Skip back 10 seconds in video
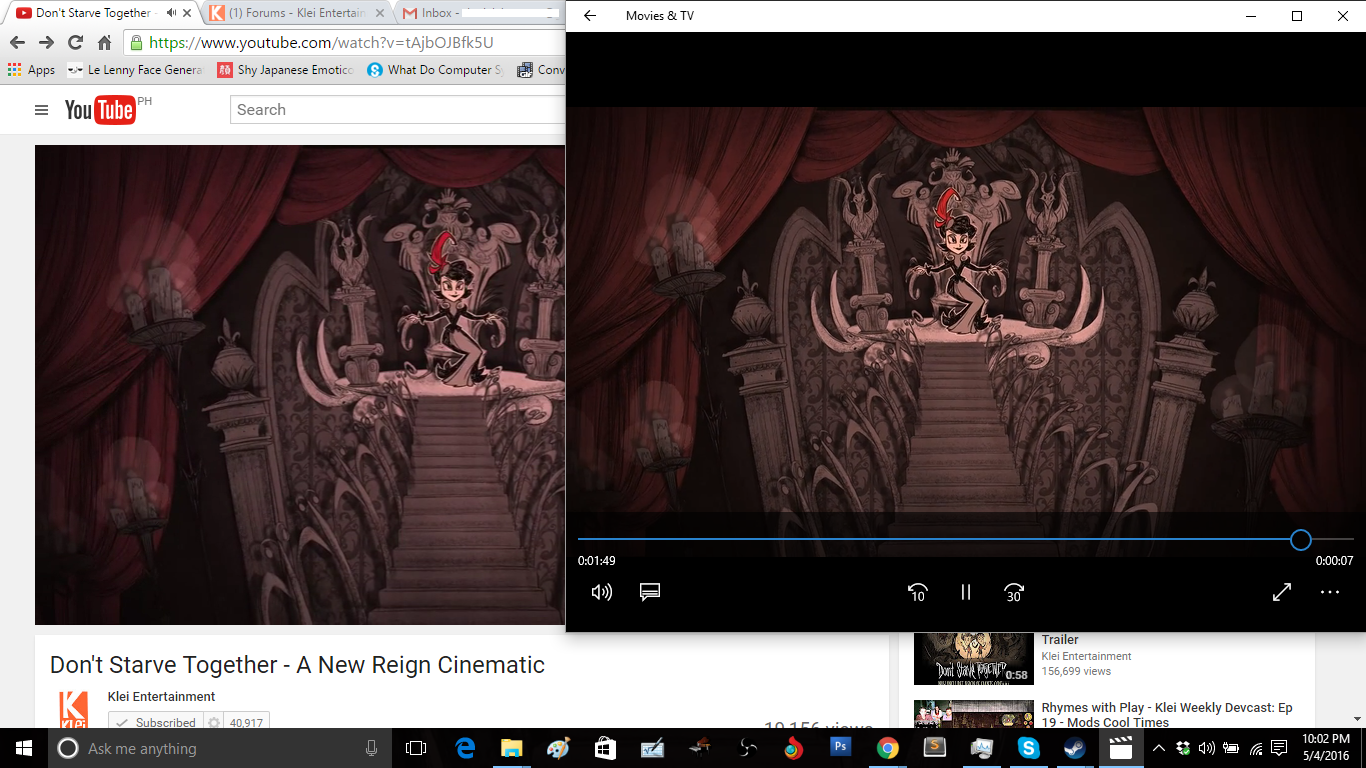Screen dimensions: 1366x768 click(x=917, y=592)
